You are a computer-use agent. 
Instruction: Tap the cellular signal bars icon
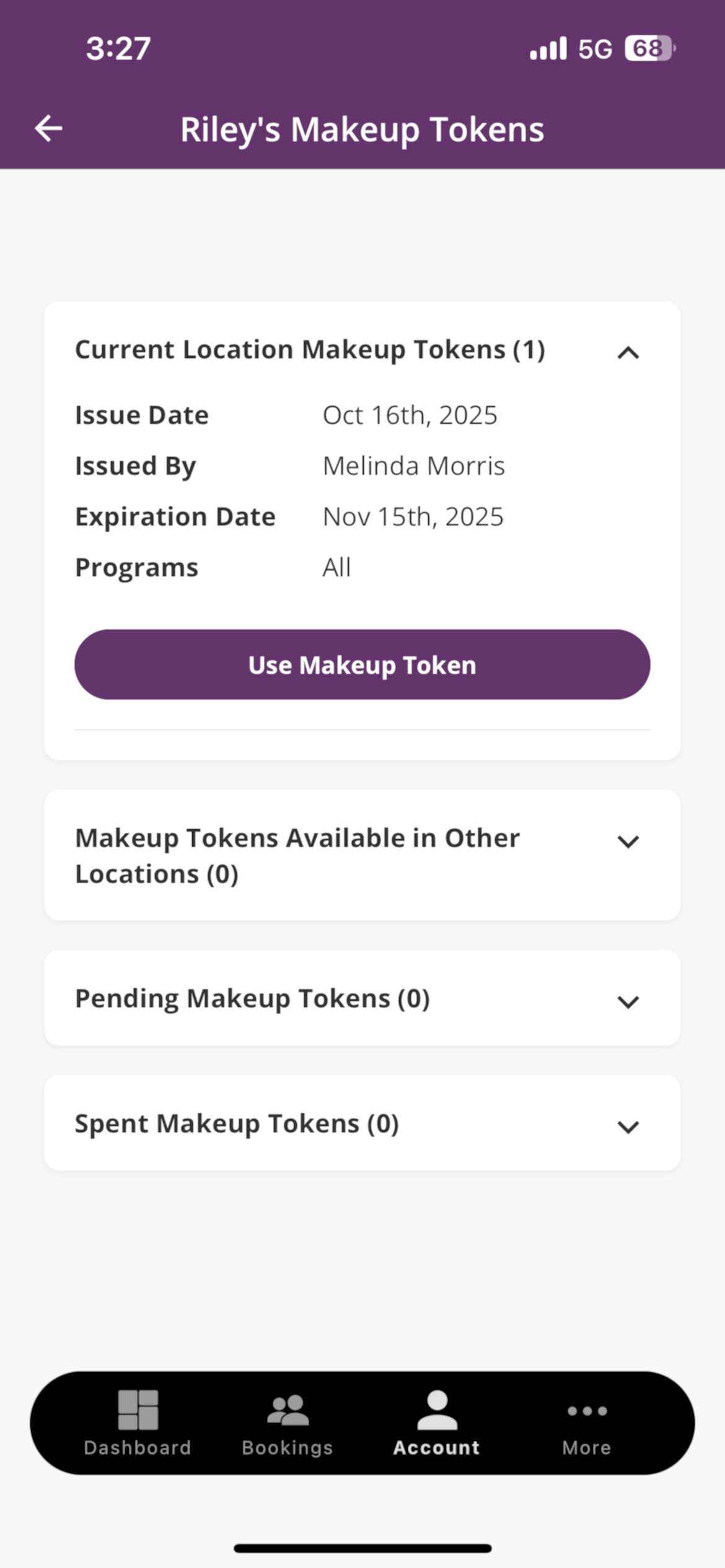pos(548,48)
